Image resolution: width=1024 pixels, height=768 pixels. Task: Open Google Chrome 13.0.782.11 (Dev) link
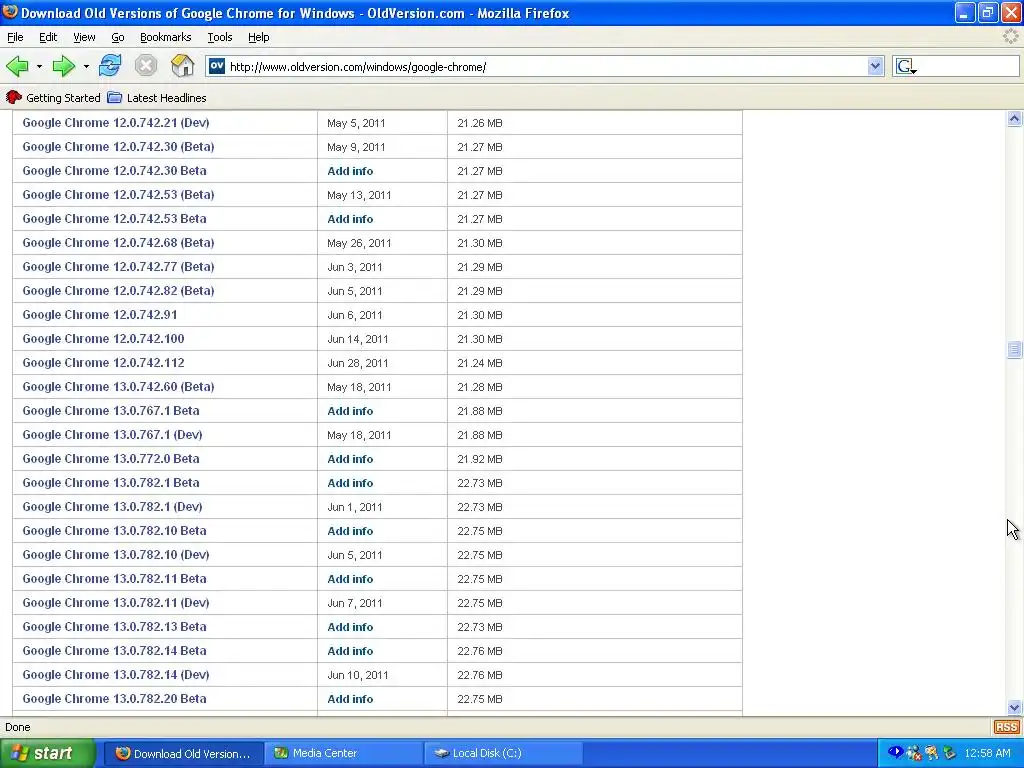[116, 603]
